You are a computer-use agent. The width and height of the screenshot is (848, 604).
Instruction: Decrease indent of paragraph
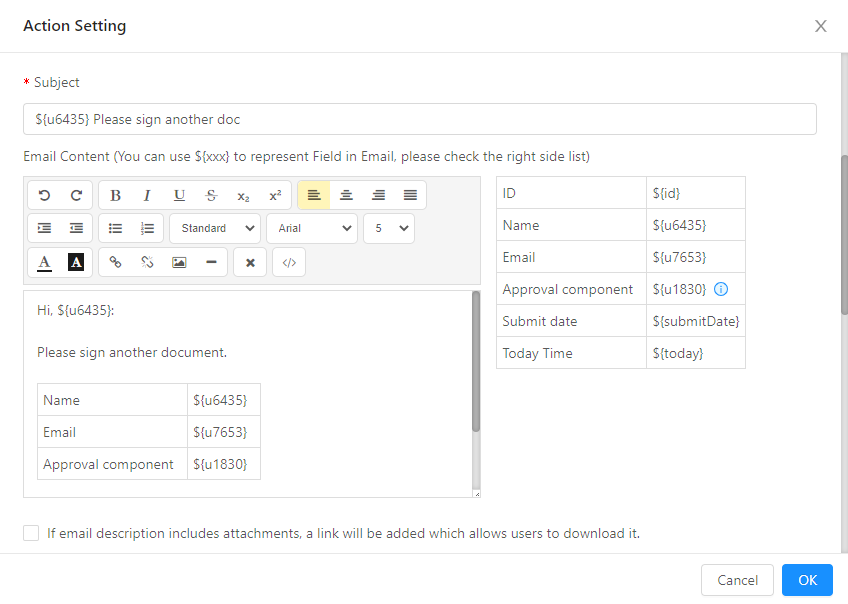click(76, 228)
